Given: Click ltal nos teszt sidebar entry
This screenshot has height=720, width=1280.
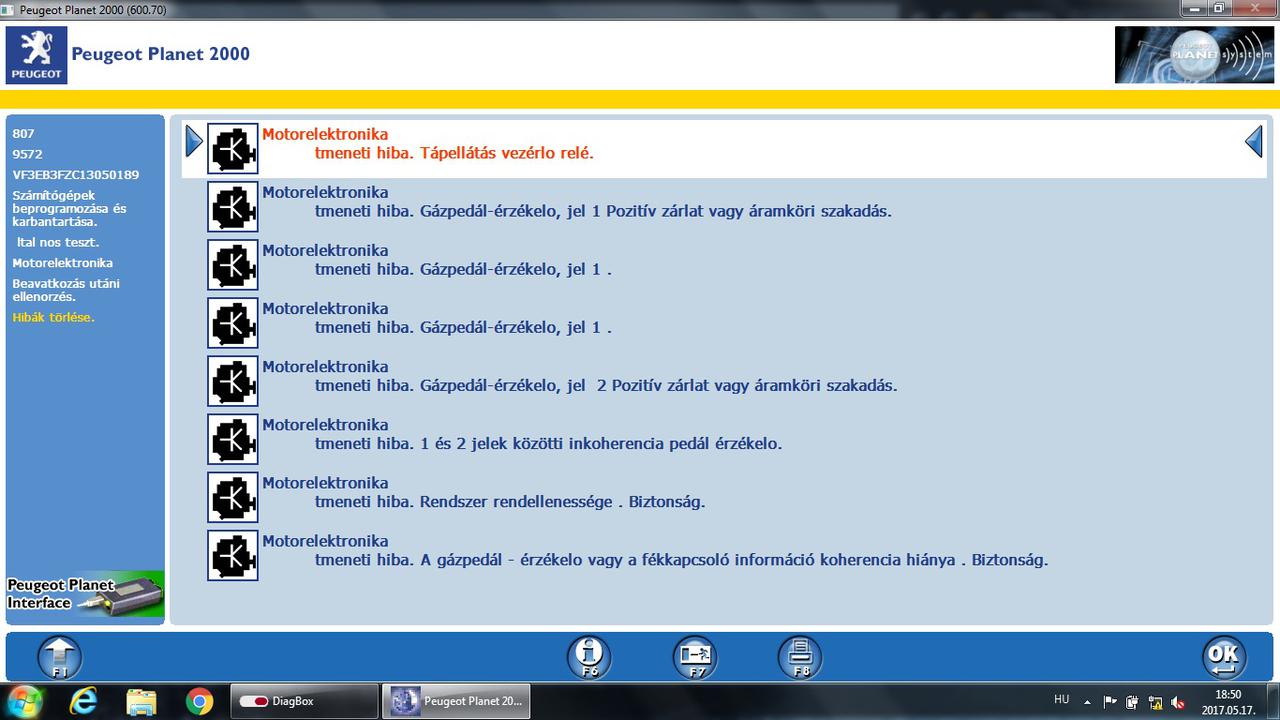Looking at the screenshot, I should [57, 242].
